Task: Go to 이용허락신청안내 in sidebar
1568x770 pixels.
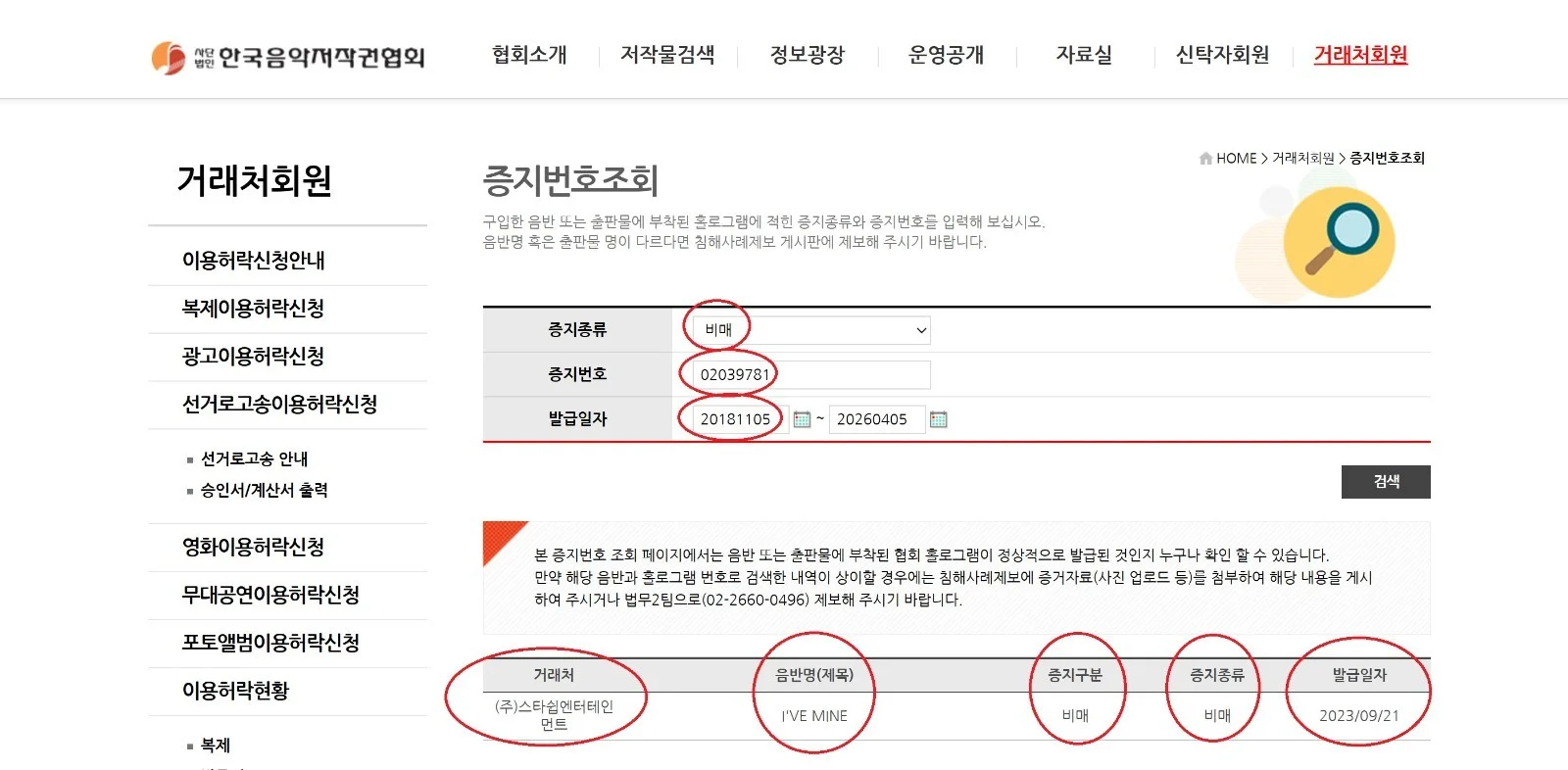Action: [254, 261]
